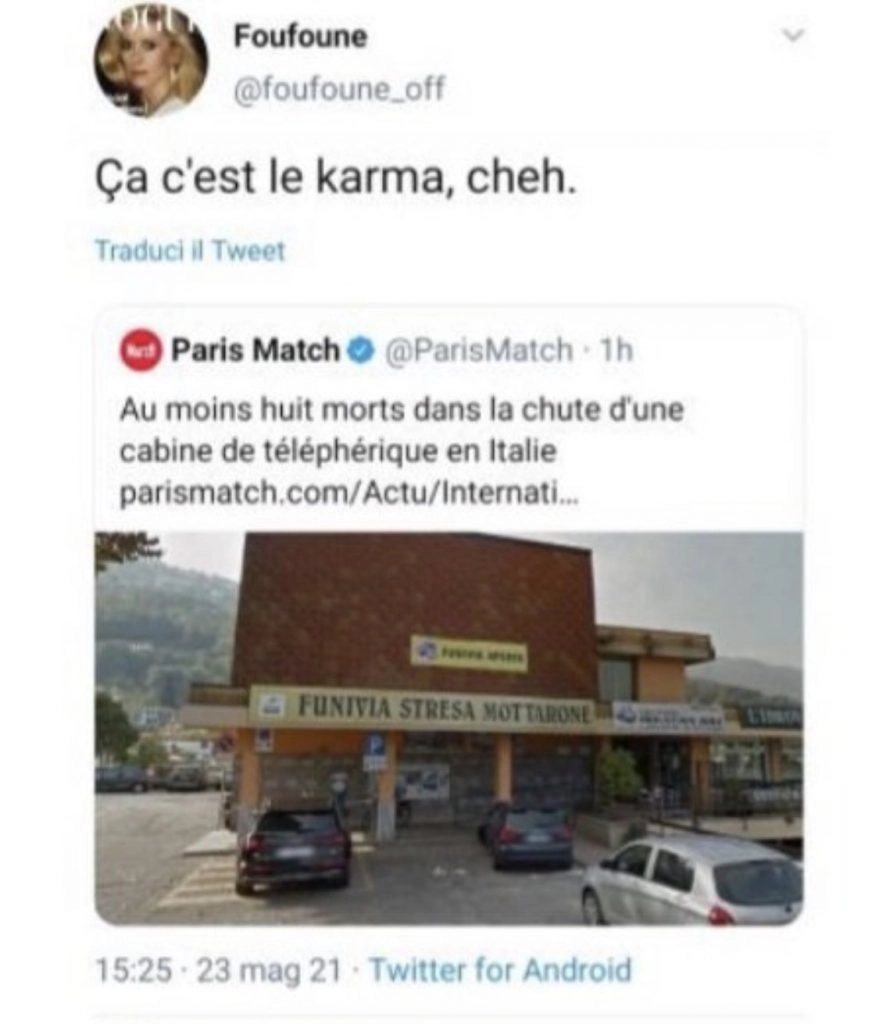
Task: Click the Paris Match red logo avatar
Action: click(140, 351)
